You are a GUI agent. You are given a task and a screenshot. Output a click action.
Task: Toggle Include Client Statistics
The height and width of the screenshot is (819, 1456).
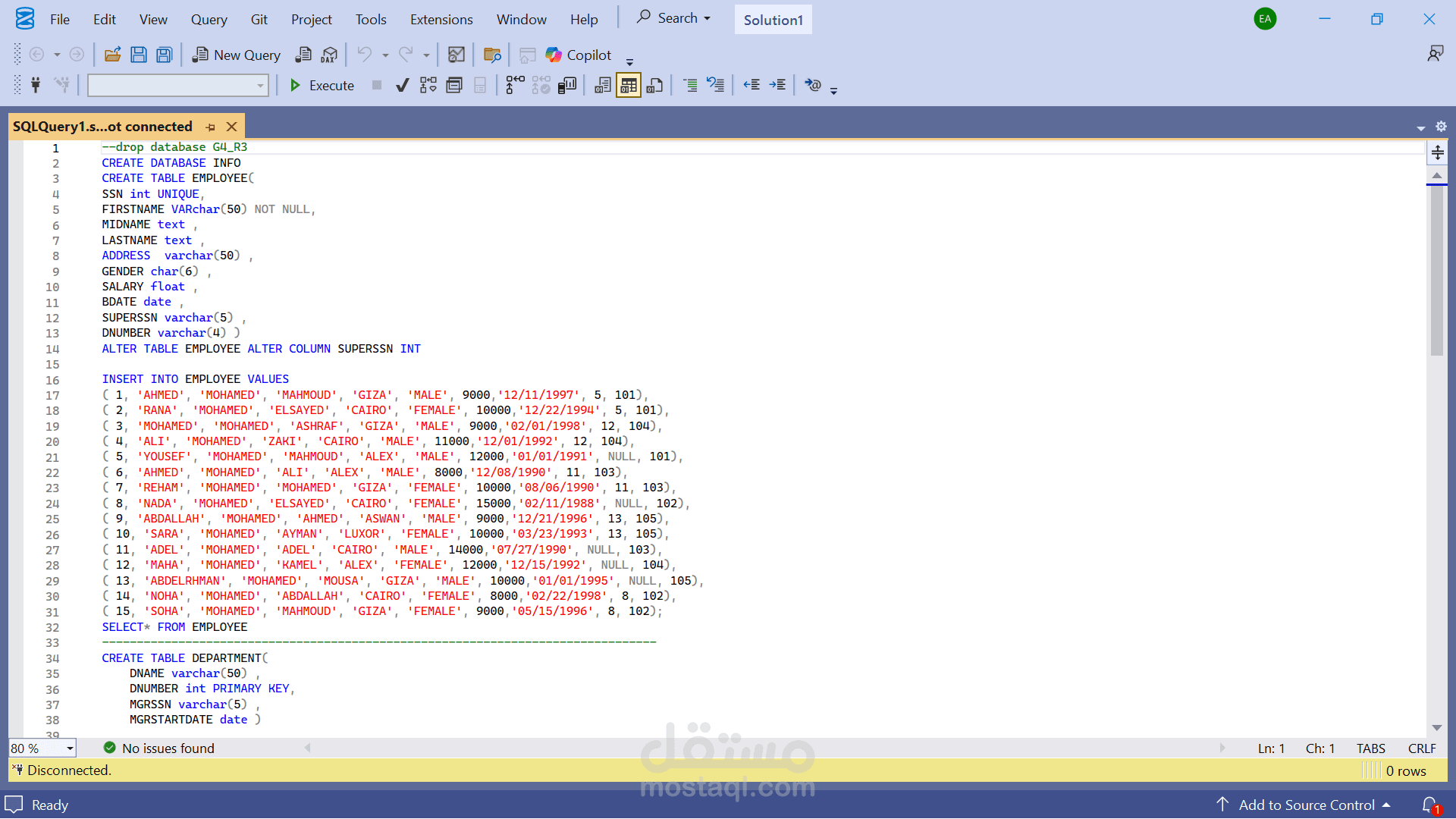(566, 85)
